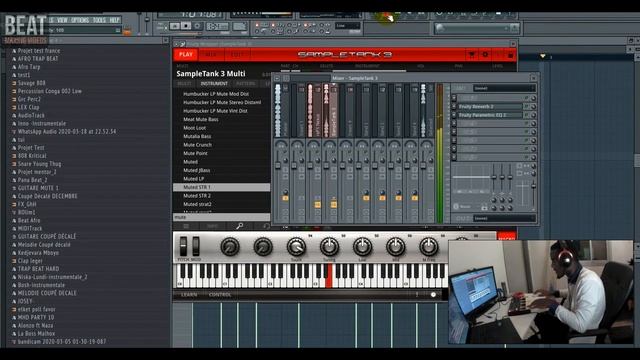This screenshot has width=640, height=360.
Task: Open SampleTank shopping cart icon
Action: [472, 54]
